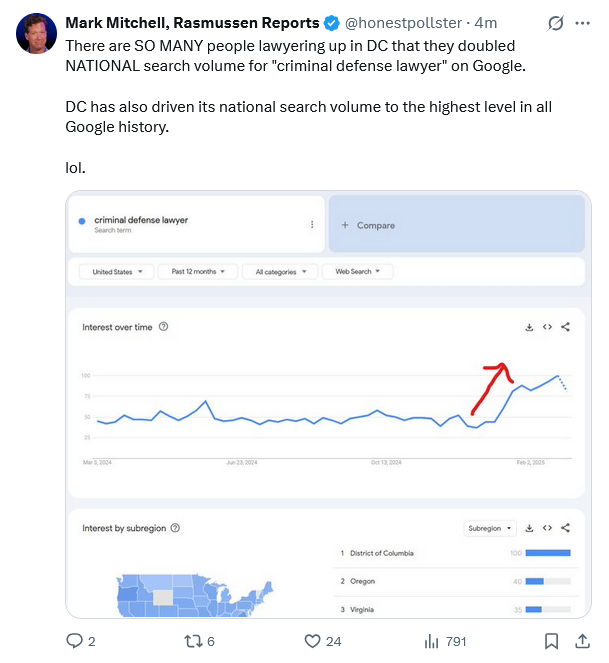
Task: Like the tweet with heart icon
Action: (x=312, y=641)
